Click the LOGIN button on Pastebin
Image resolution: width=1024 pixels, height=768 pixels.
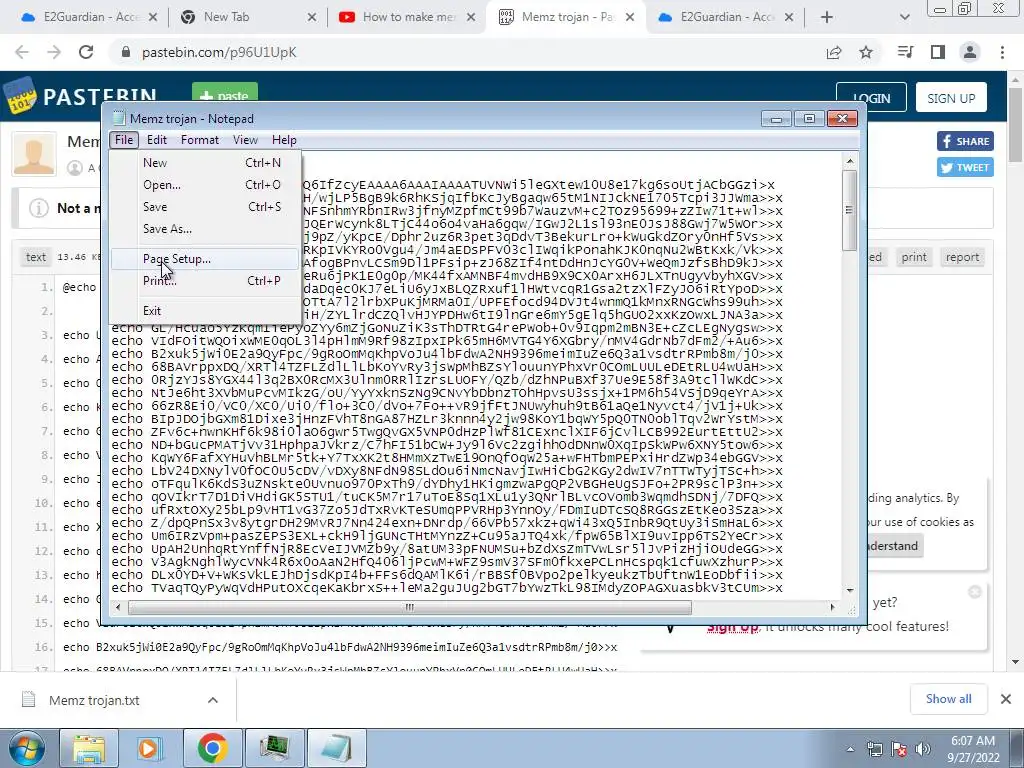pos(871,98)
